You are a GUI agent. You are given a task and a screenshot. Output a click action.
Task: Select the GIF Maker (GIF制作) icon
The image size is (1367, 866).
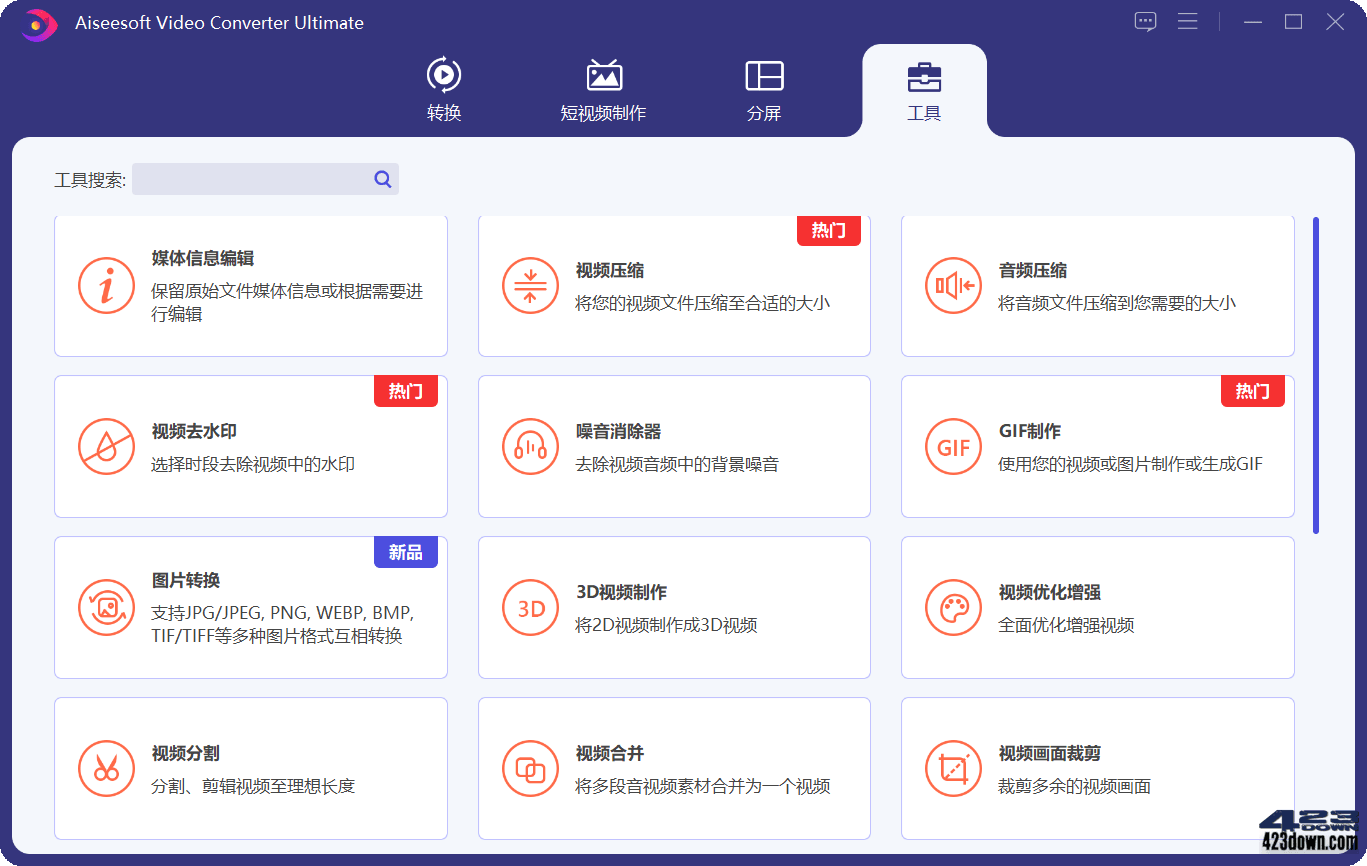[x=953, y=447]
